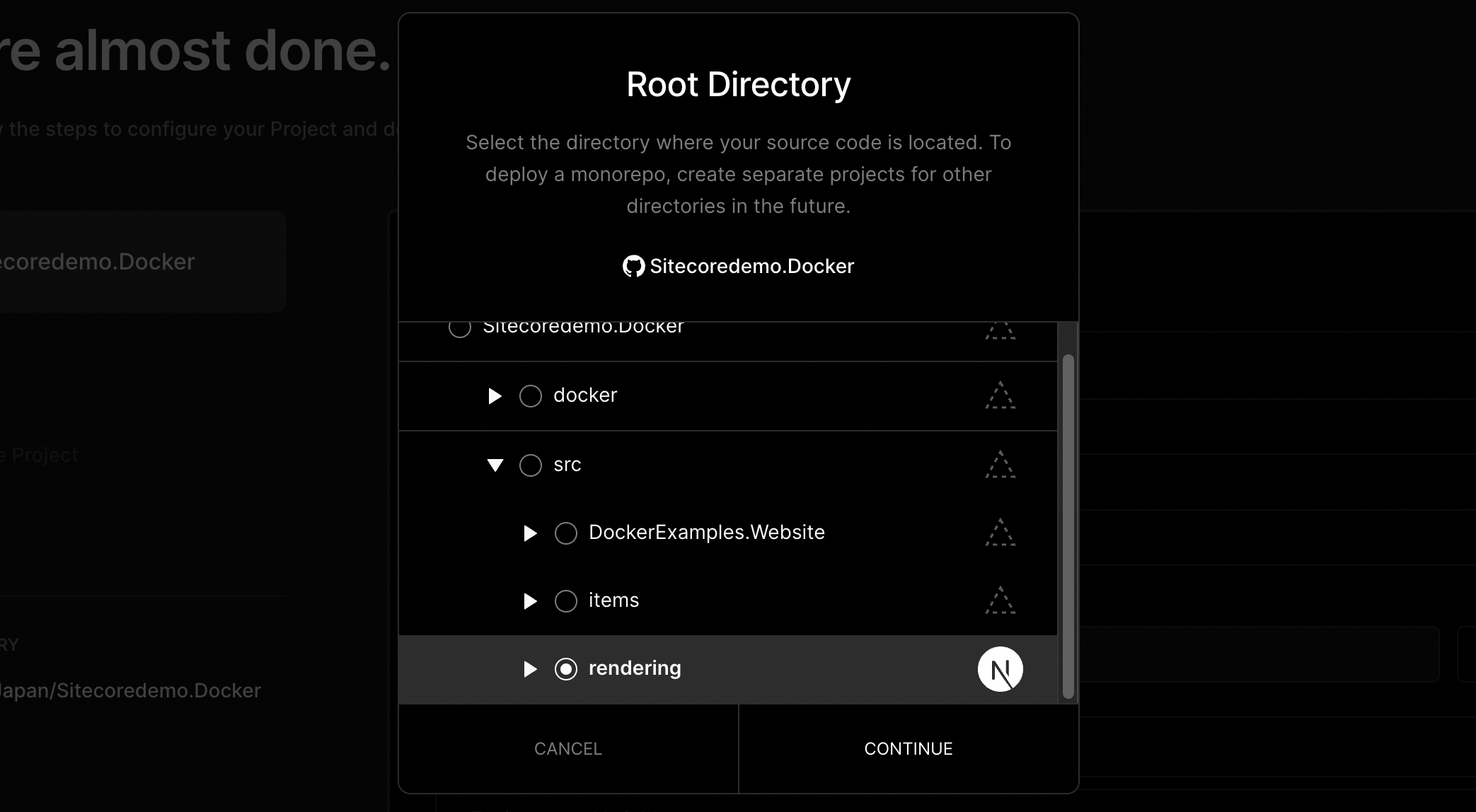Screen dimensions: 1476x812
Task: Collapse the src folder arrow
Action: click(495, 465)
